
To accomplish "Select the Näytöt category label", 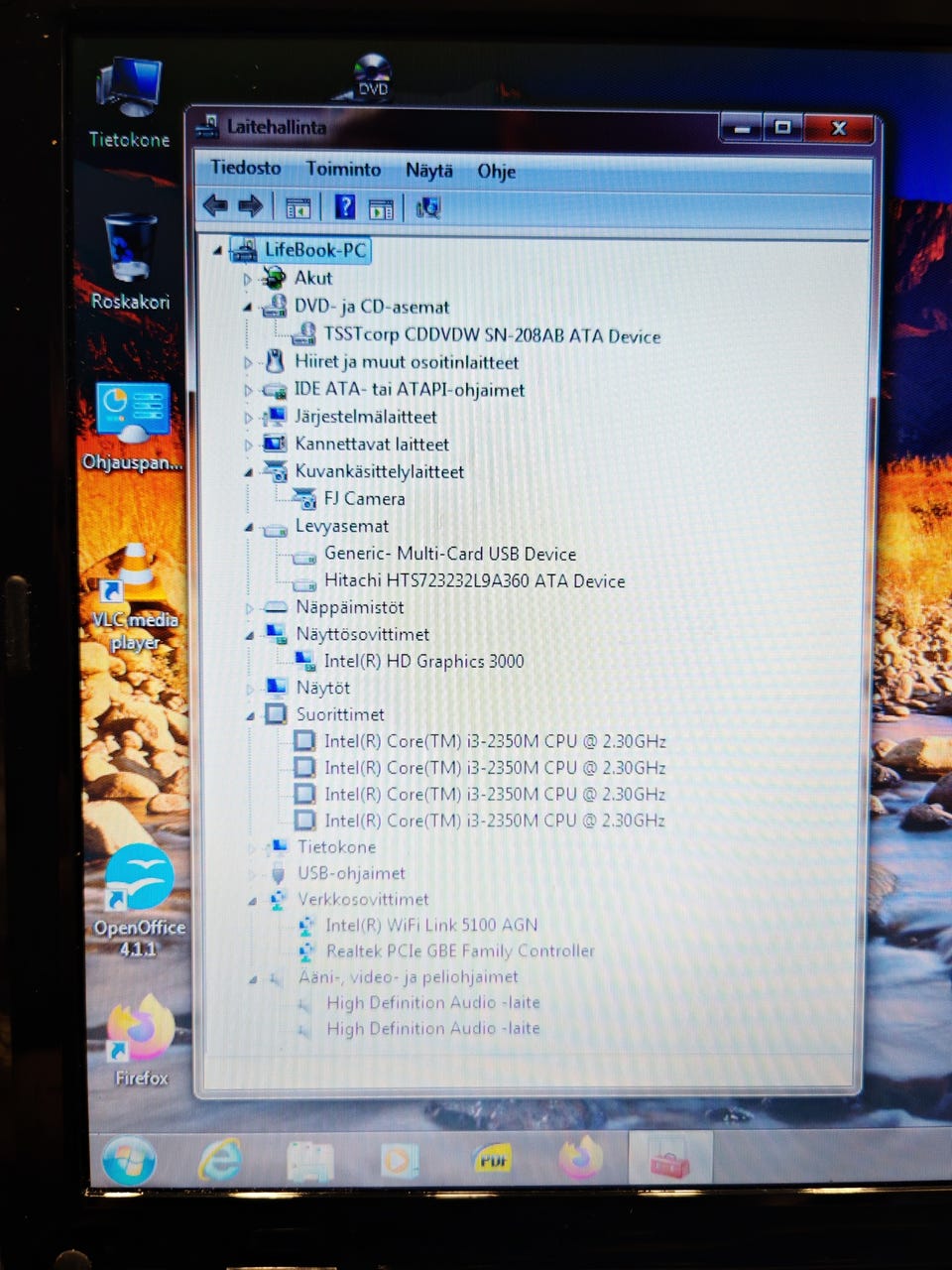I will tap(322, 688).
